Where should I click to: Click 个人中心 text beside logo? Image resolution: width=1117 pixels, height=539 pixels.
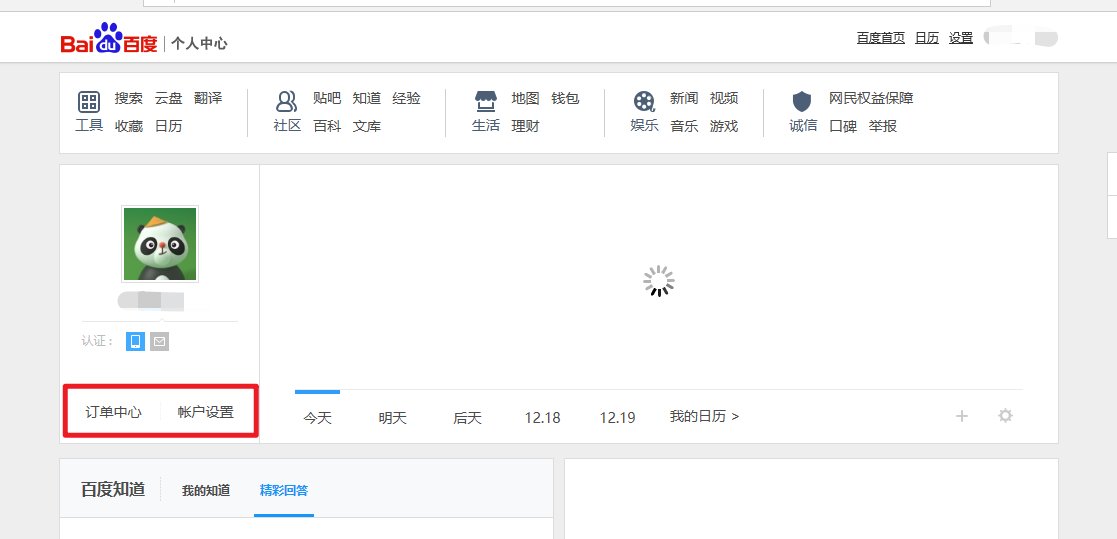199,43
